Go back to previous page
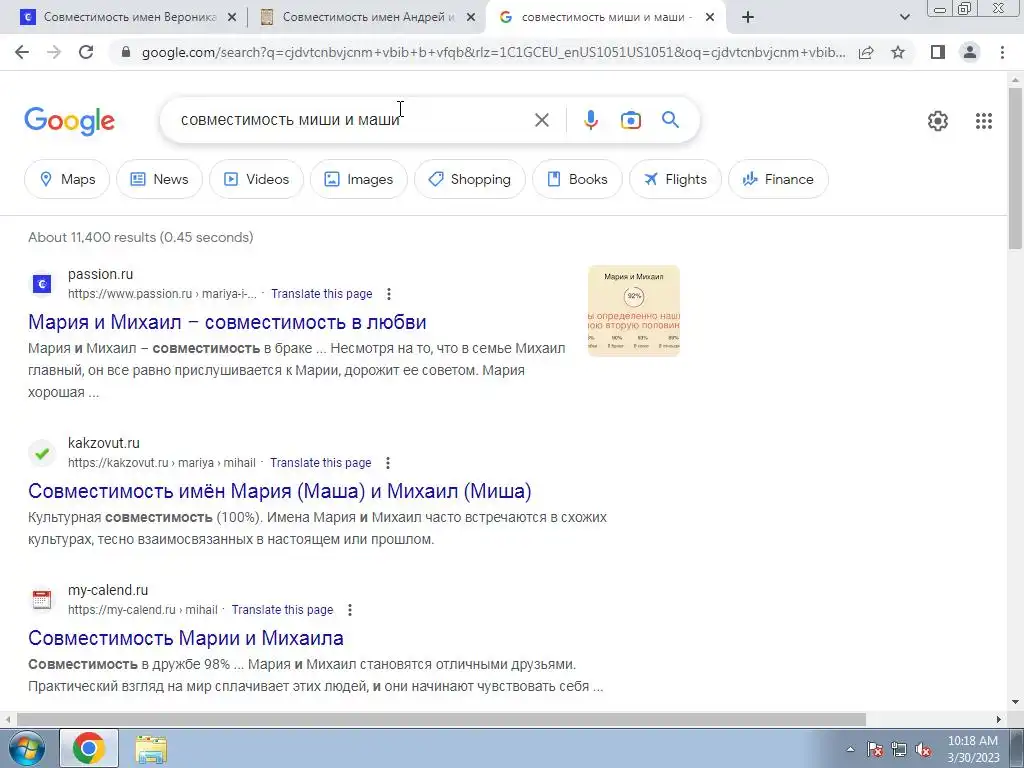1024x768 pixels. coord(22,52)
